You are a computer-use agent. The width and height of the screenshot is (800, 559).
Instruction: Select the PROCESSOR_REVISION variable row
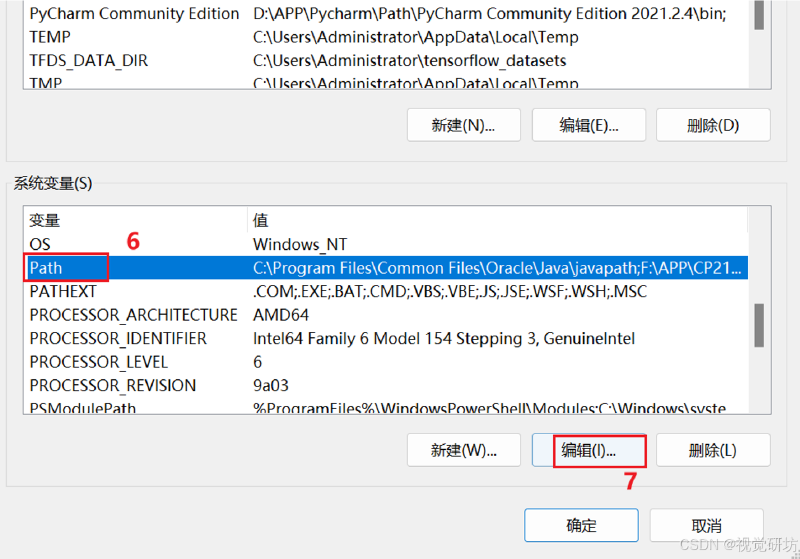[x=386, y=385]
